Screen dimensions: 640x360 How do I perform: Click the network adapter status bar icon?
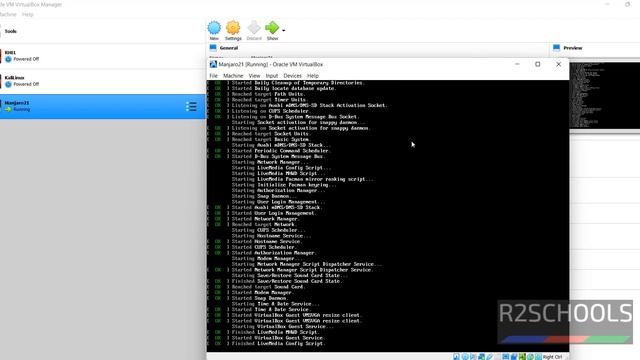point(481,357)
